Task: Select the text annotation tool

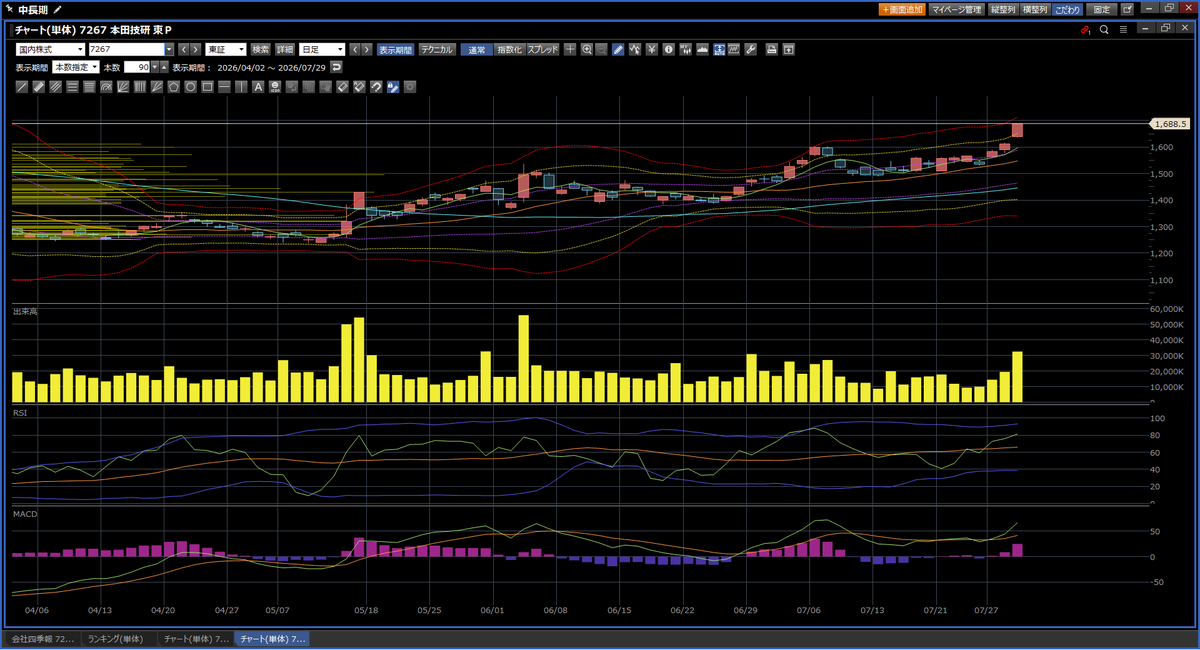Action: pos(258,87)
